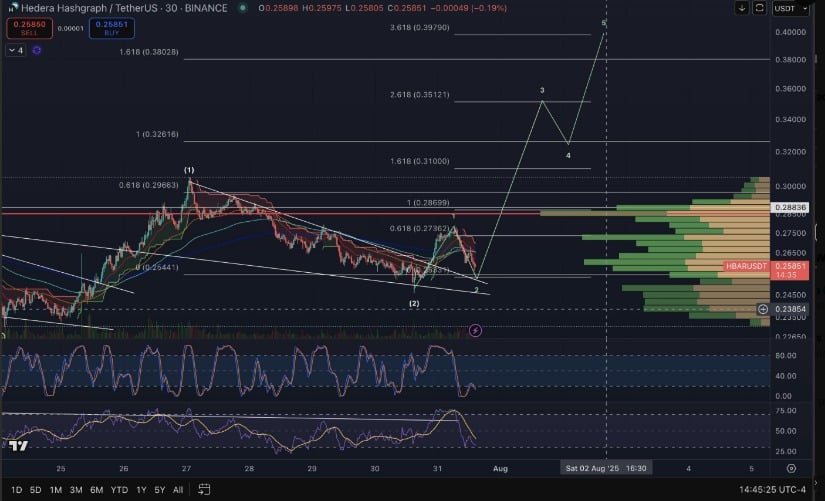Click the BUY button at 0.25851
The width and height of the screenshot is (825, 501).
click(x=112, y=28)
